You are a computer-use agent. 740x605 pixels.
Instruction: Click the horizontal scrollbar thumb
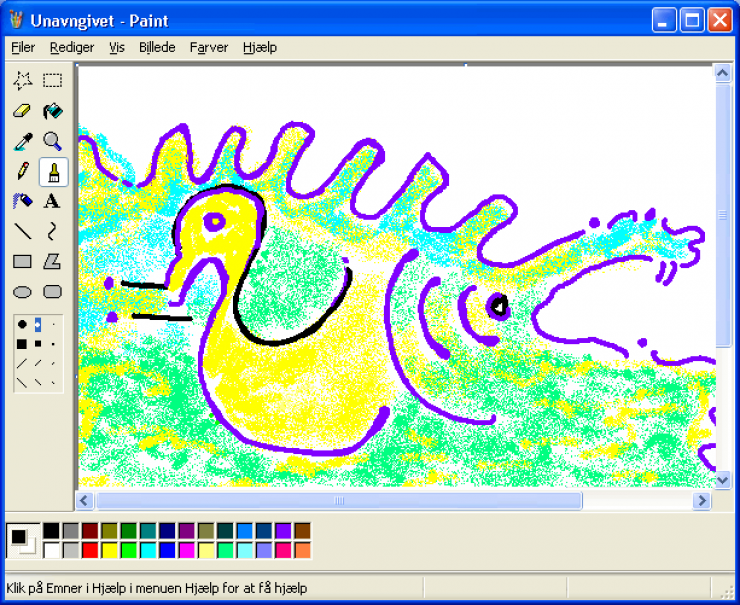[x=339, y=500]
